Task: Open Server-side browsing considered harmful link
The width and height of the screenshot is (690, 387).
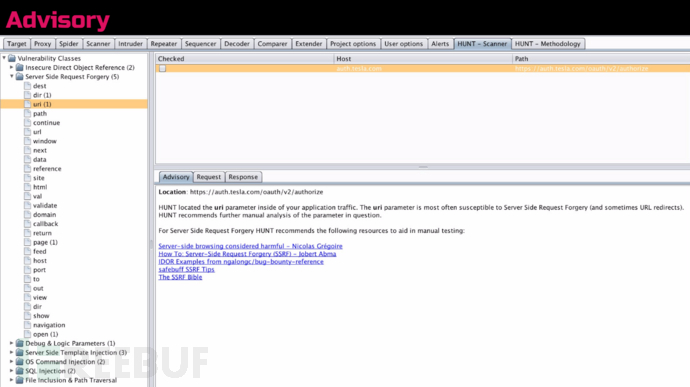Action: click(x=250, y=246)
